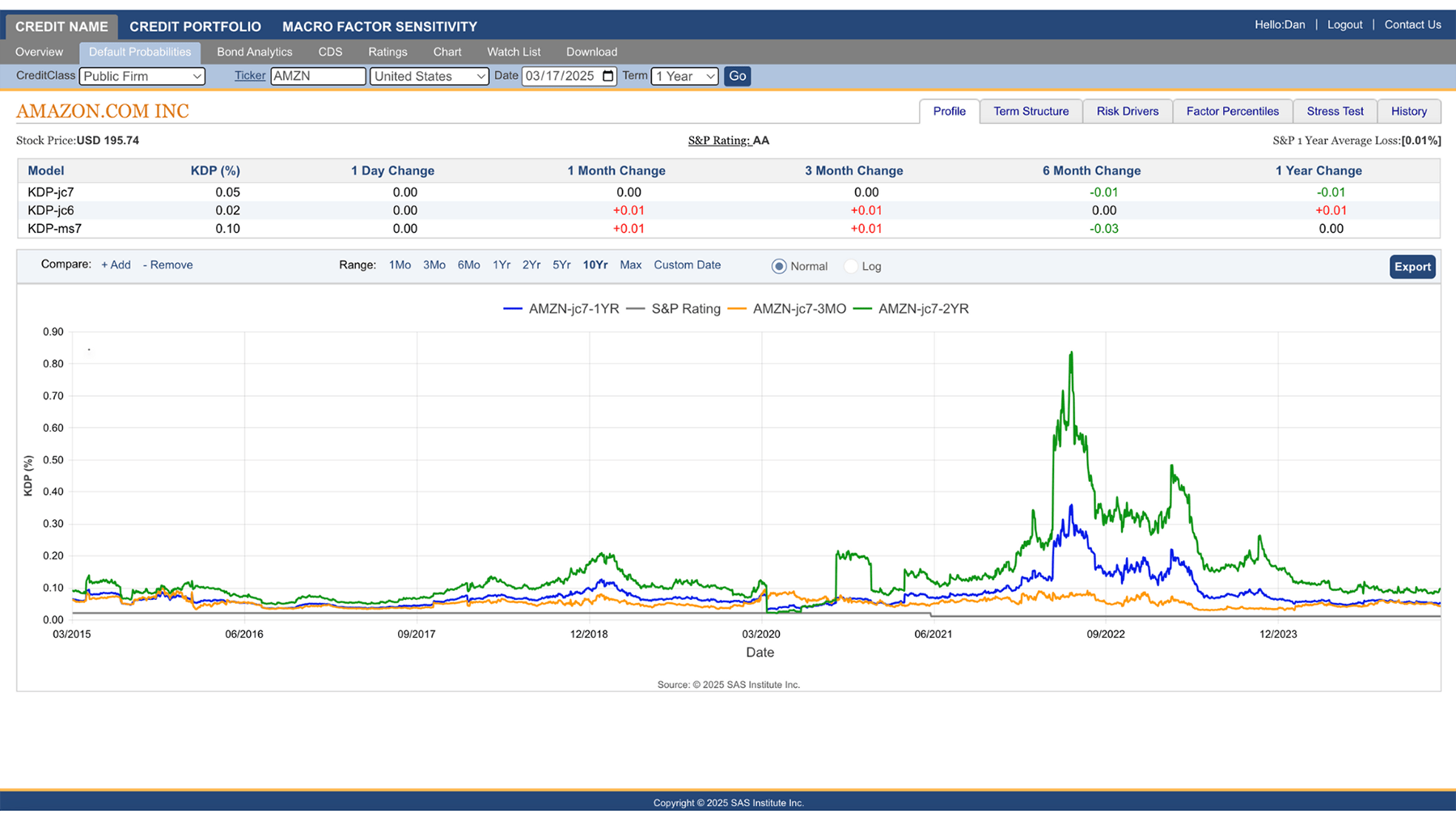Expand the Term dropdown arrow

tap(710, 76)
